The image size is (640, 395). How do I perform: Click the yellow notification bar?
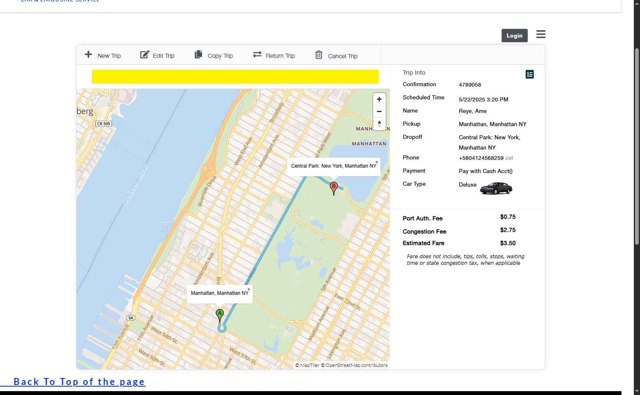235,77
